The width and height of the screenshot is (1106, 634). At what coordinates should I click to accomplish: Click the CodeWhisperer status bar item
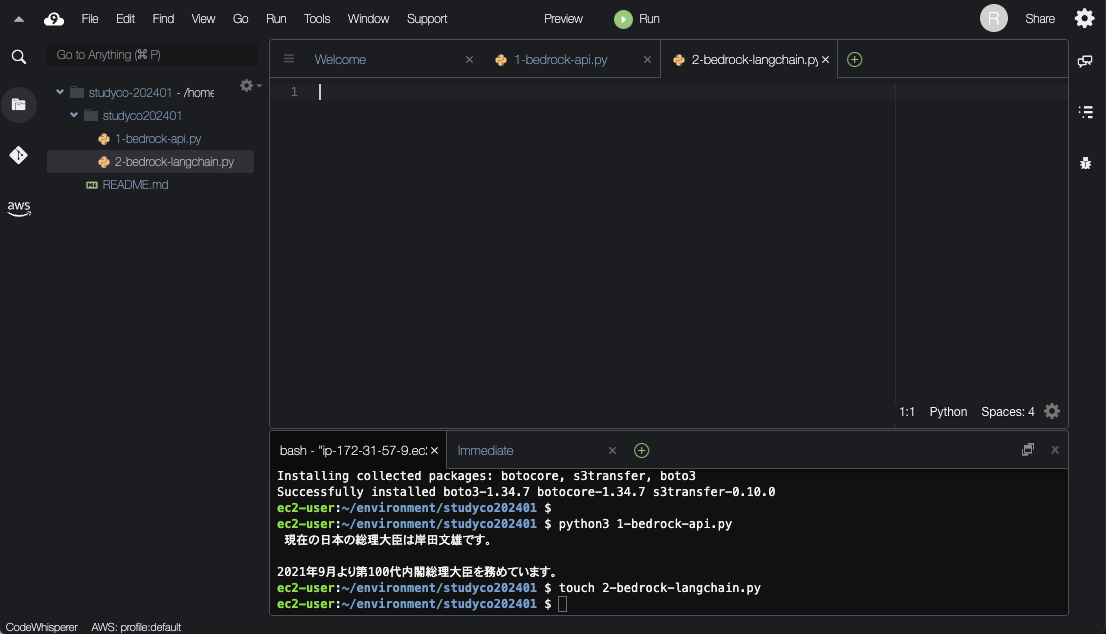click(x=40, y=627)
